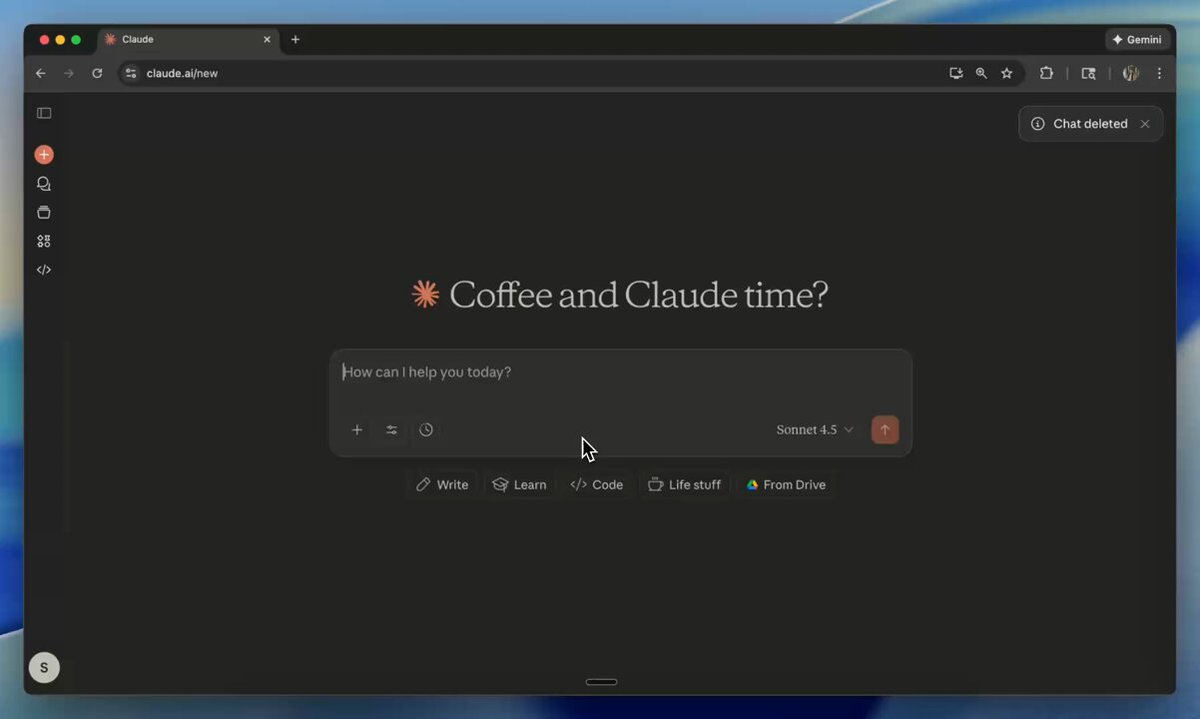Dismiss the Chat deleted notification
This screenshot has width=1200, height=719.
pyautogui.click(x=1145, y=124)
